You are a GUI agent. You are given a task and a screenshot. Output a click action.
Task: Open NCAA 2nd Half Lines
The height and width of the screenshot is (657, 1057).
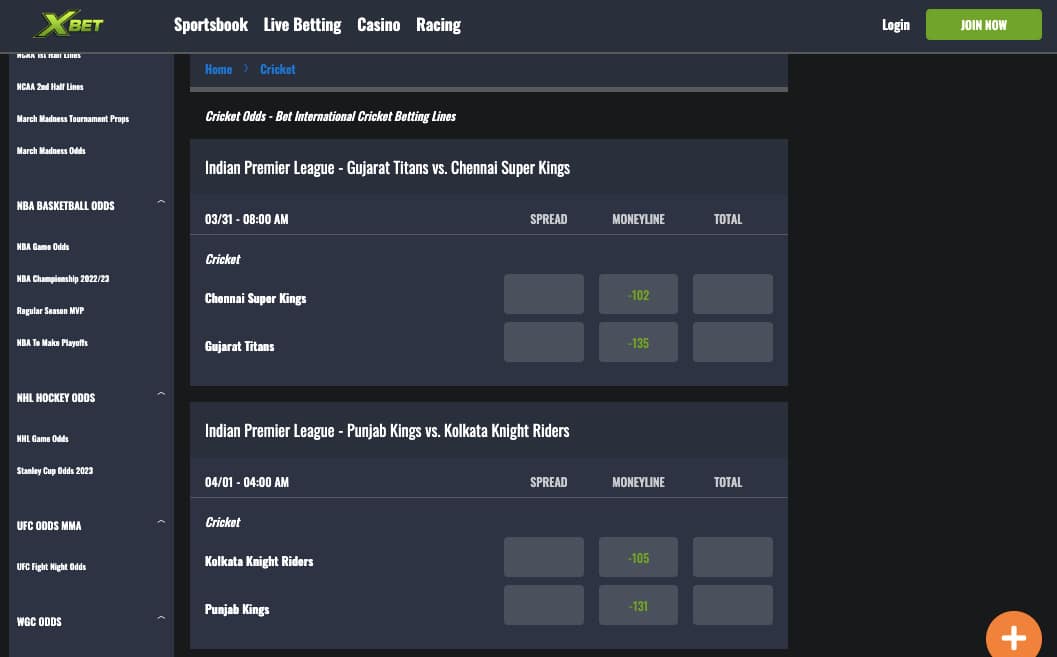pyautogui.click(x=50, y=87)
